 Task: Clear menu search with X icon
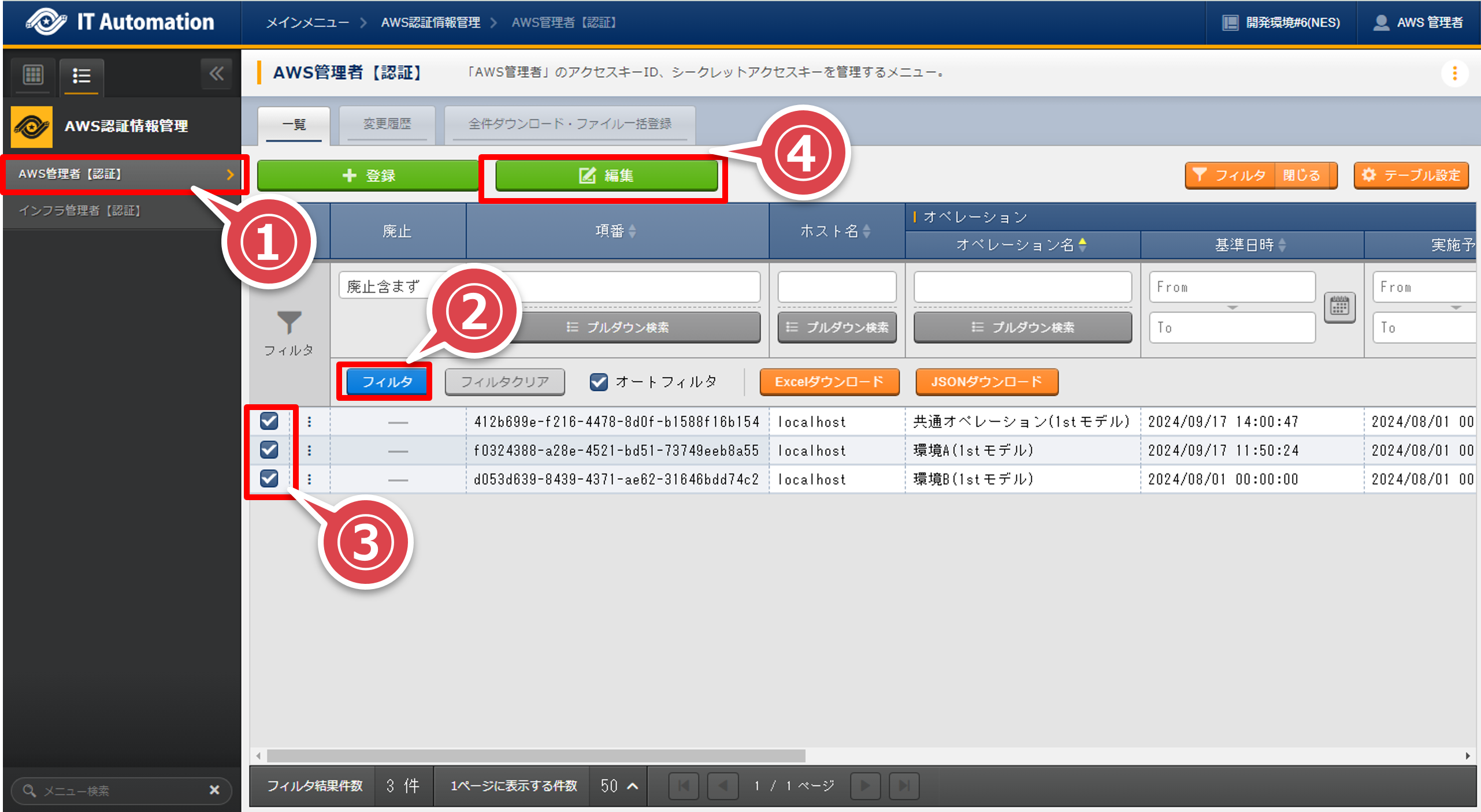click(x=214, y=789)
